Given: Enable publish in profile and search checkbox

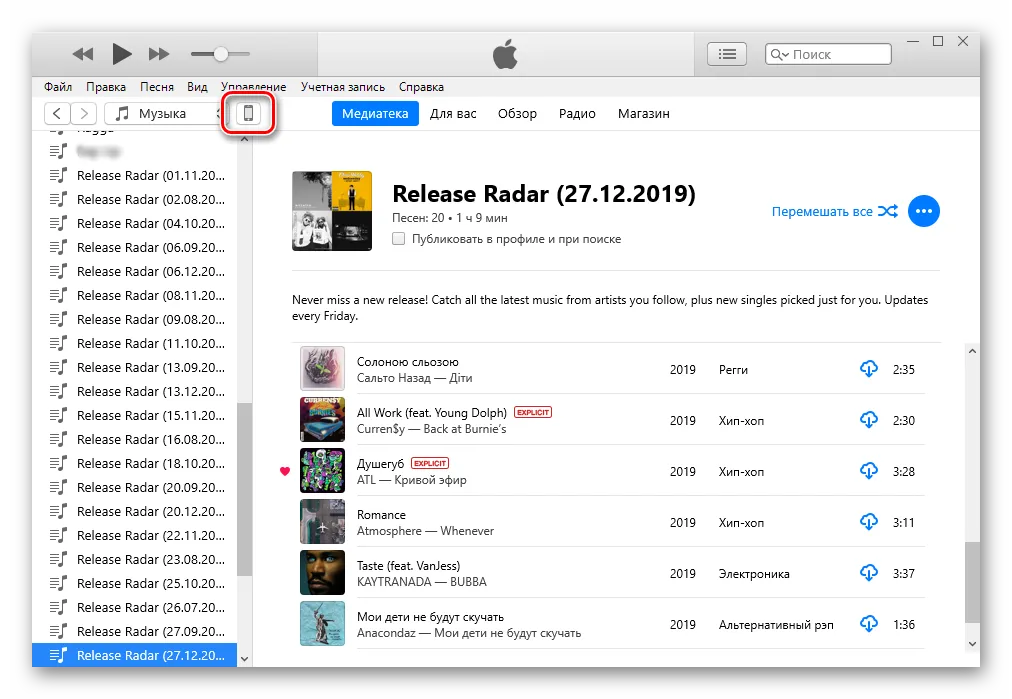Looking at the screenshot, I should click(399, 239).
